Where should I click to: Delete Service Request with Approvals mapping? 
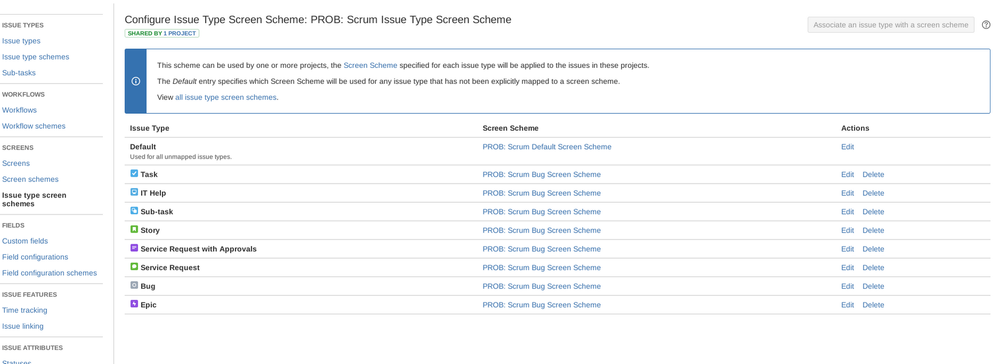pos(873,249)
